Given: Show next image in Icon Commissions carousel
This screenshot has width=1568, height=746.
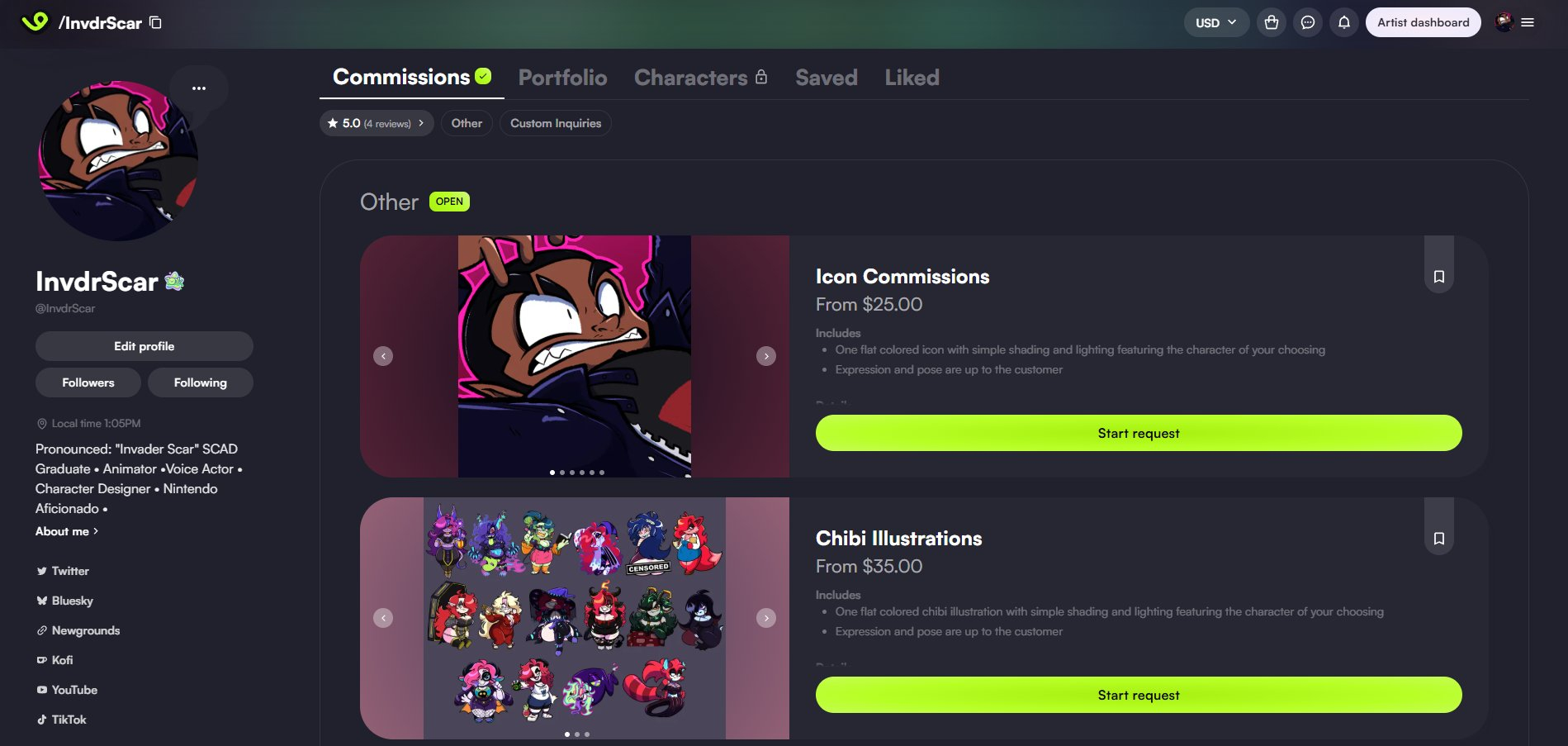Looking at the screenshot, I should [x=766, y=356].
